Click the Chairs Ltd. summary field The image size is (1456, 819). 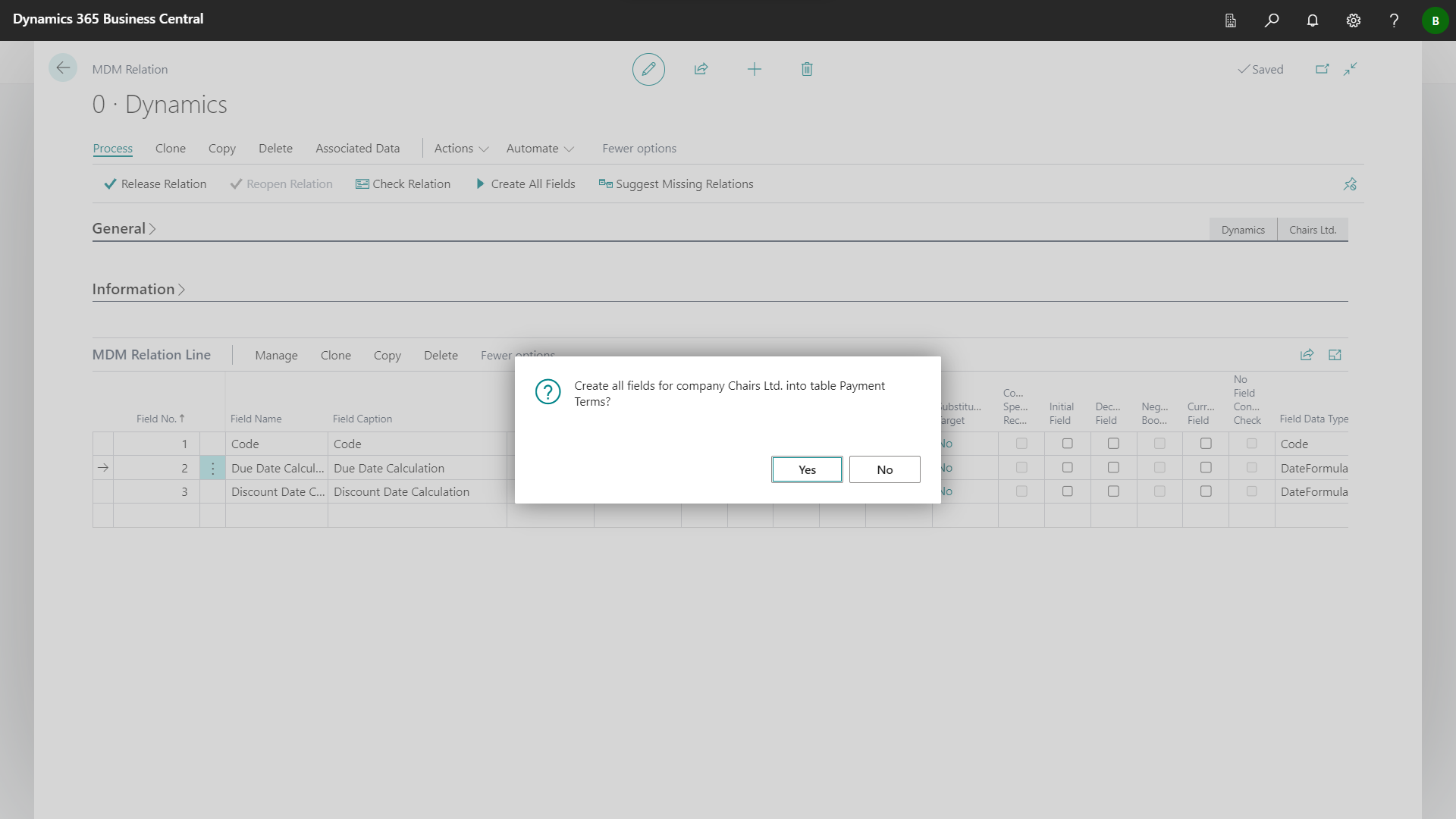1313,230
